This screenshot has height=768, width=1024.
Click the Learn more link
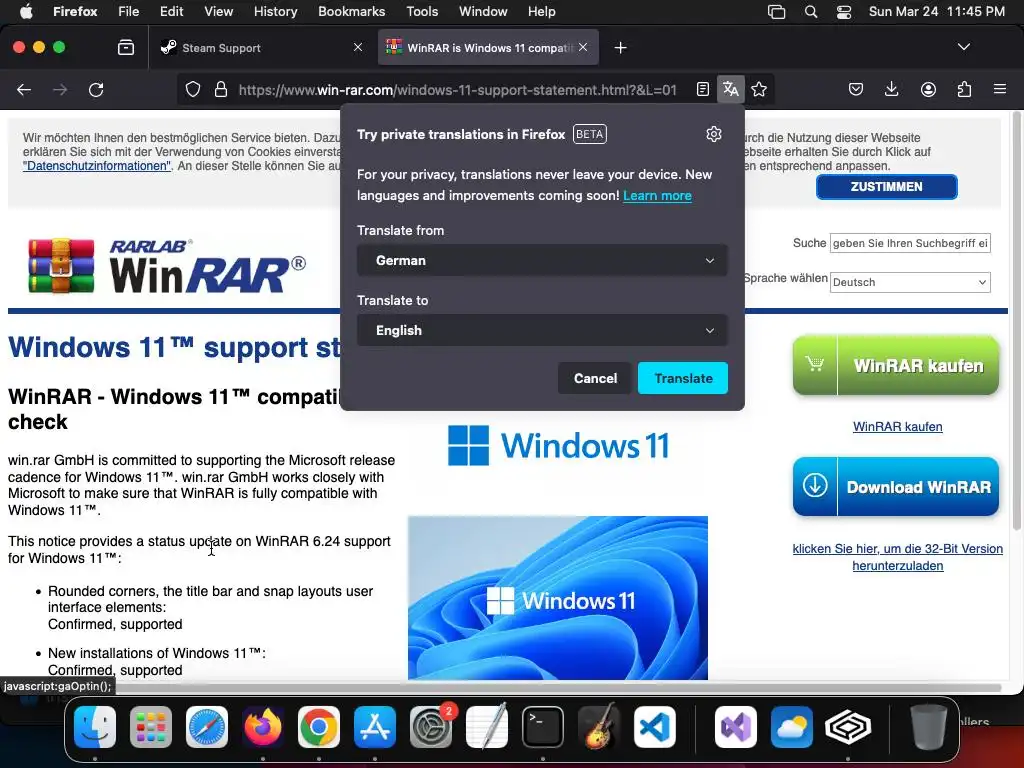coord(657,196)
